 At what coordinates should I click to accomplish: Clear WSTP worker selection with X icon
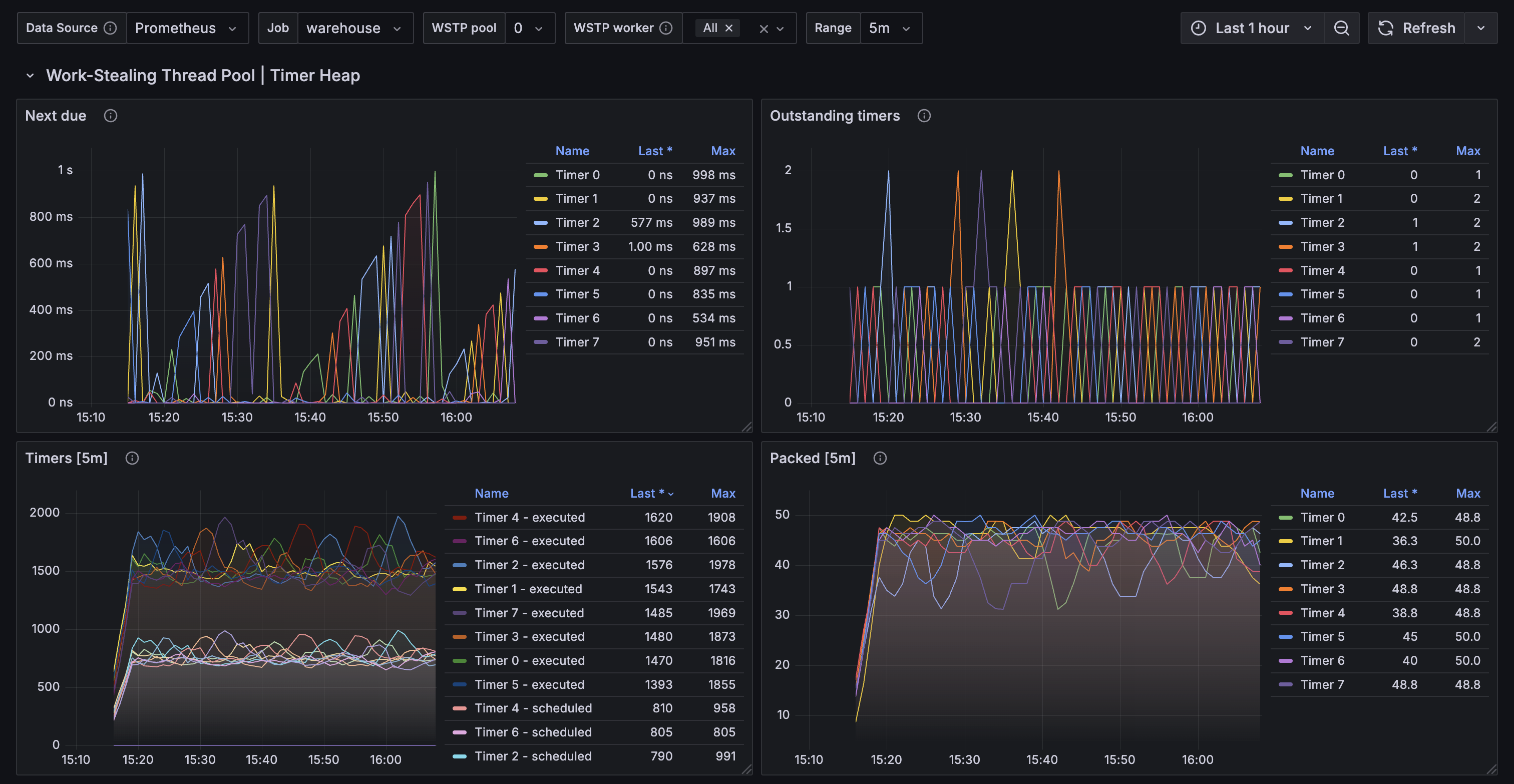click(x=764, y=28)
